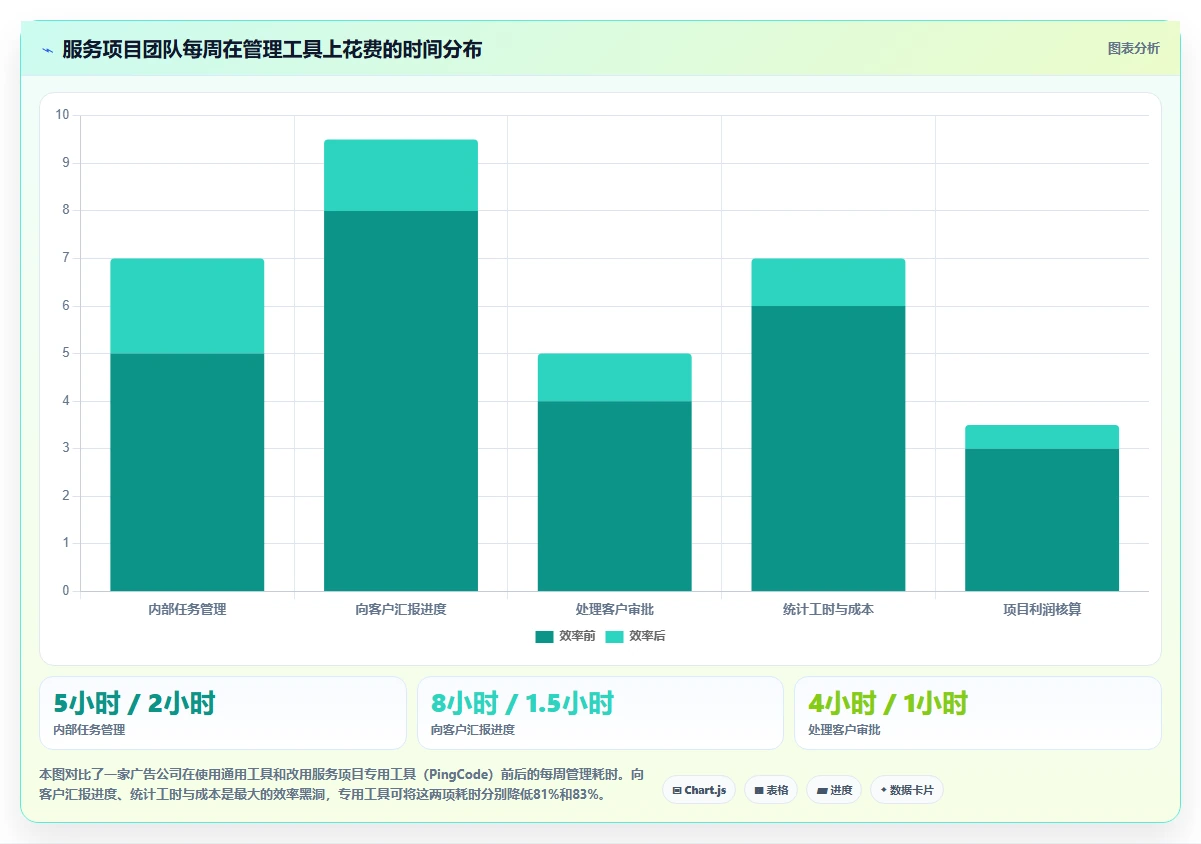Click the light 效率后 segment for 项目利润核算

pos(1042,437)
